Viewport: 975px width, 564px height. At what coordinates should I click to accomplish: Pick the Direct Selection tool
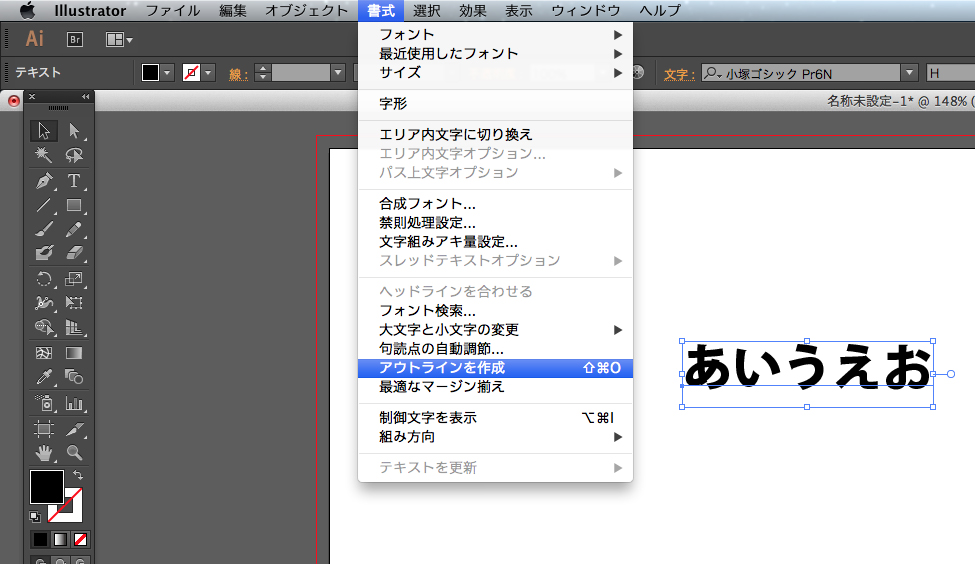tap(74, 131)
